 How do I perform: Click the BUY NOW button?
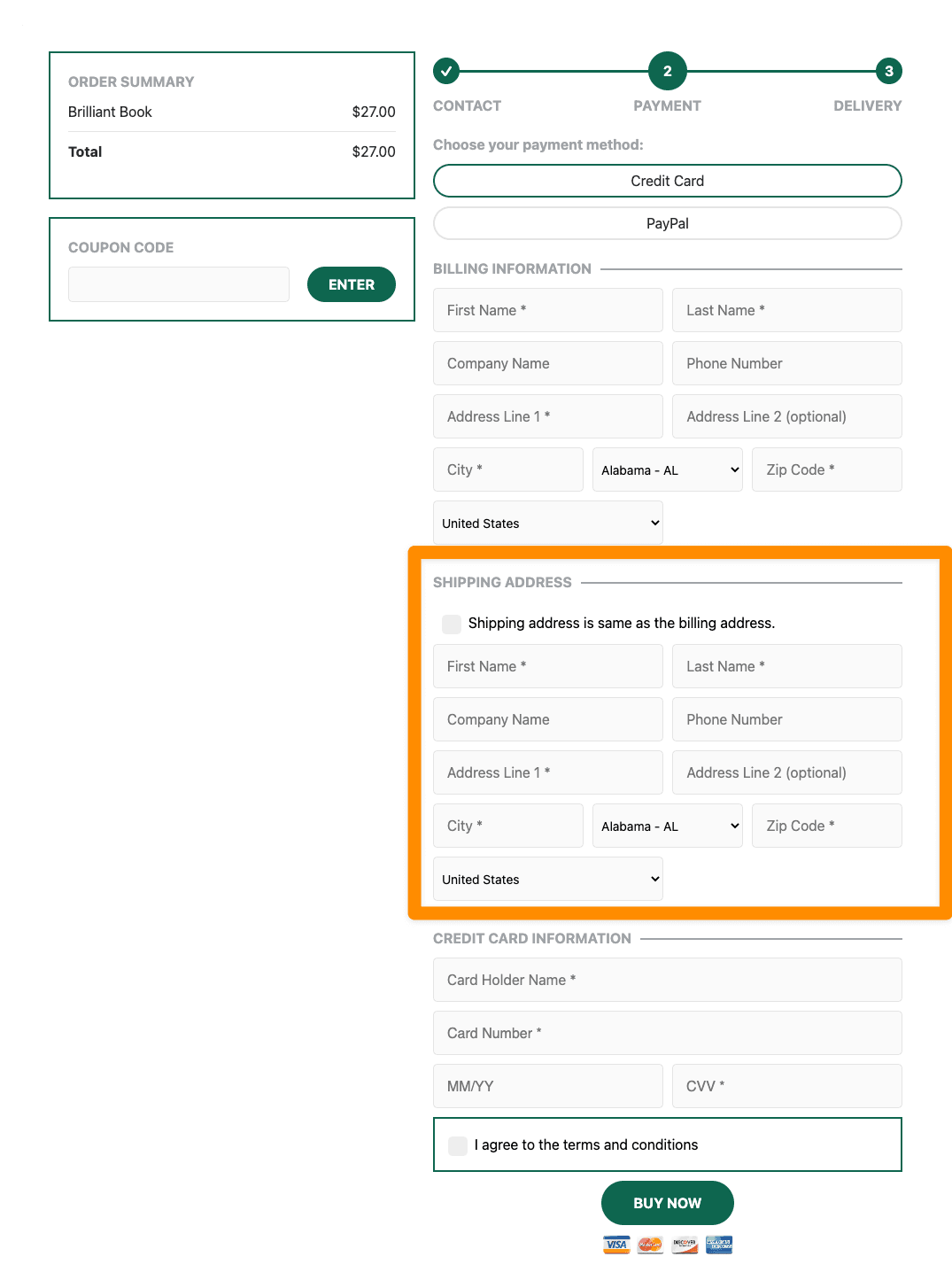click(667, 1203)
